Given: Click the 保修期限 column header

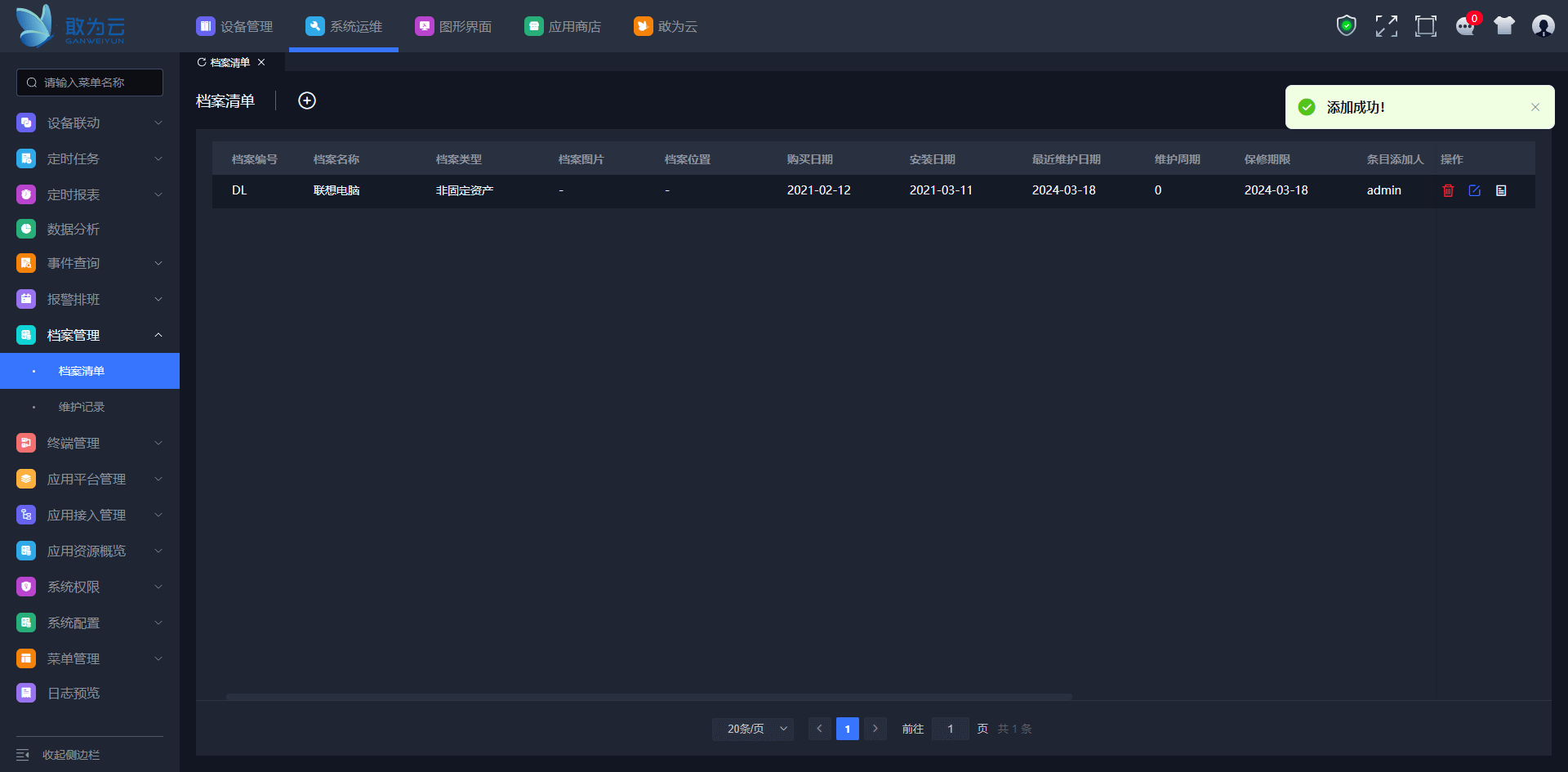Looking at the screenshot, I should [x=1267, y=159].
